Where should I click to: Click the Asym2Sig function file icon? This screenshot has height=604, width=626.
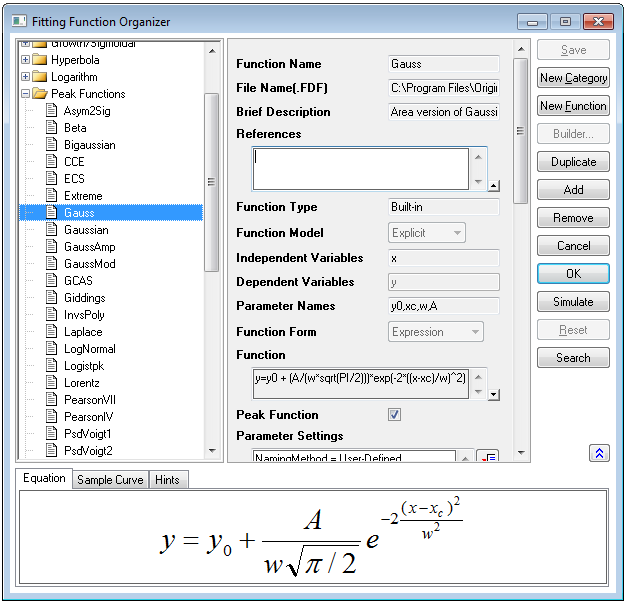(x=51, y=110)
